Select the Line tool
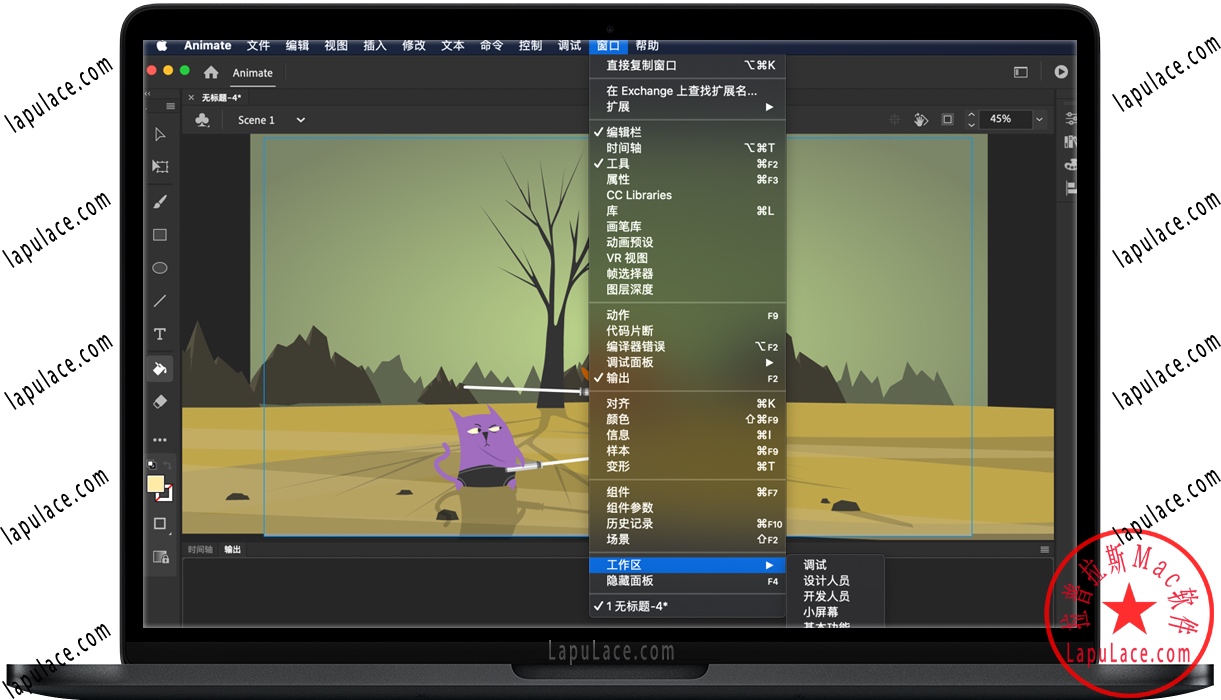Viewport: 1221px width, 700px height. pos(160,300)
